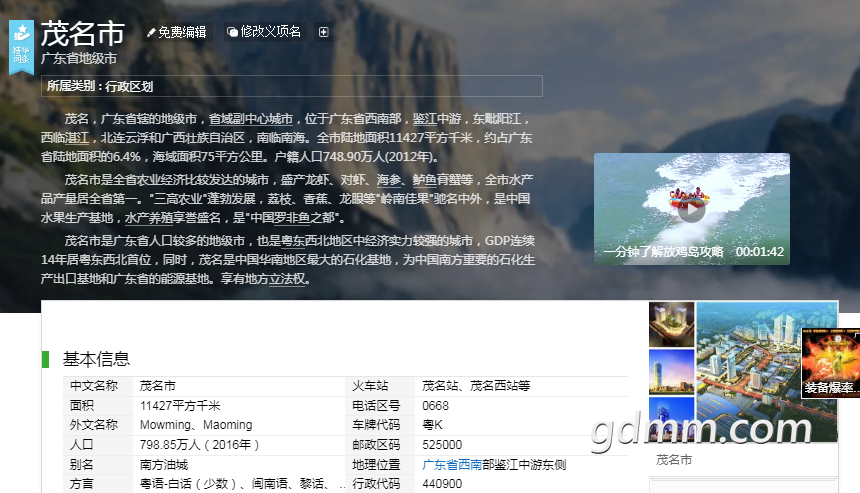Click the 装备爆率 game advertisement
The height and width of the screenshot is (493, 860).
tap(830, 362)
